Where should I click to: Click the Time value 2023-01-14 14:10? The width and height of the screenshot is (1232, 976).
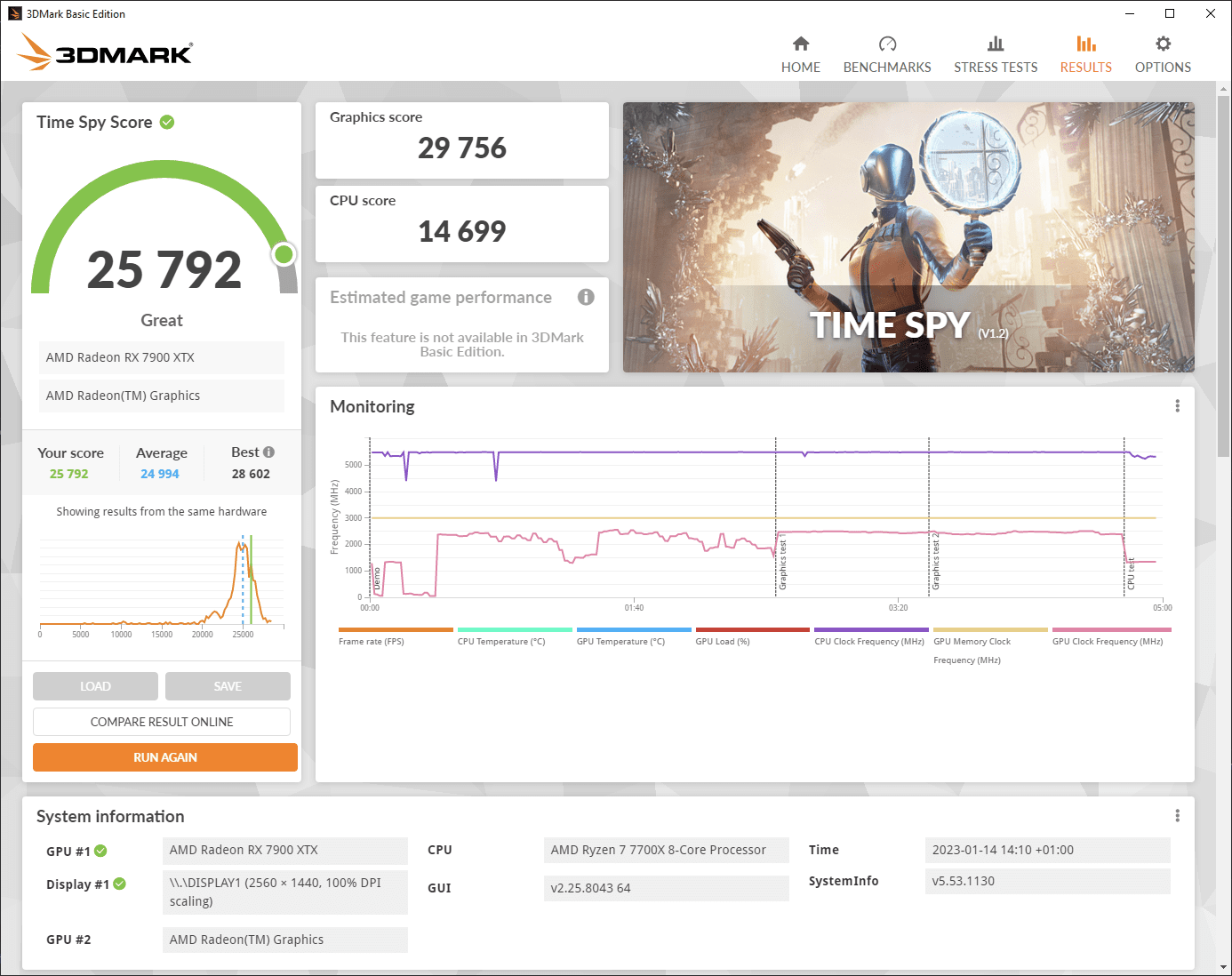[x=1048, y=850]
